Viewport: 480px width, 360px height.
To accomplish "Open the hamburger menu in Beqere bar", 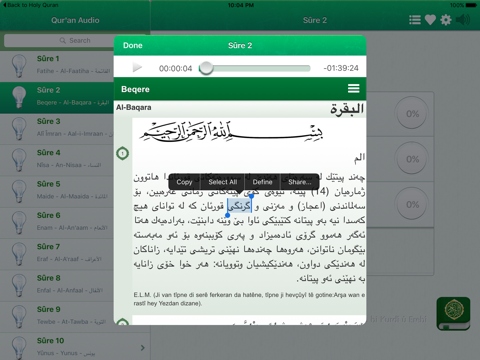I will [353, 89].
